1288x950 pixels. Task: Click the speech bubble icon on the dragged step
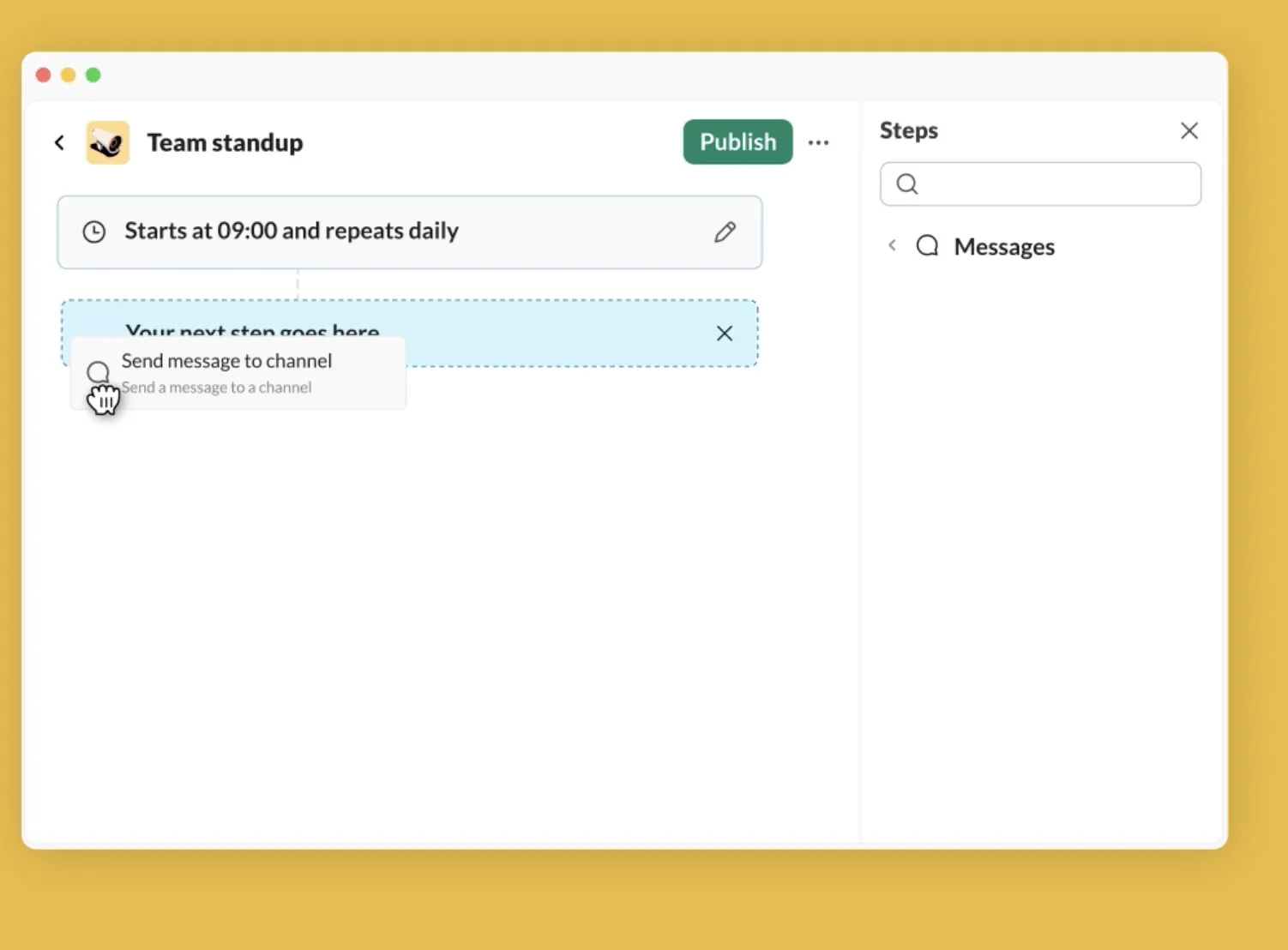click(99, 372)
